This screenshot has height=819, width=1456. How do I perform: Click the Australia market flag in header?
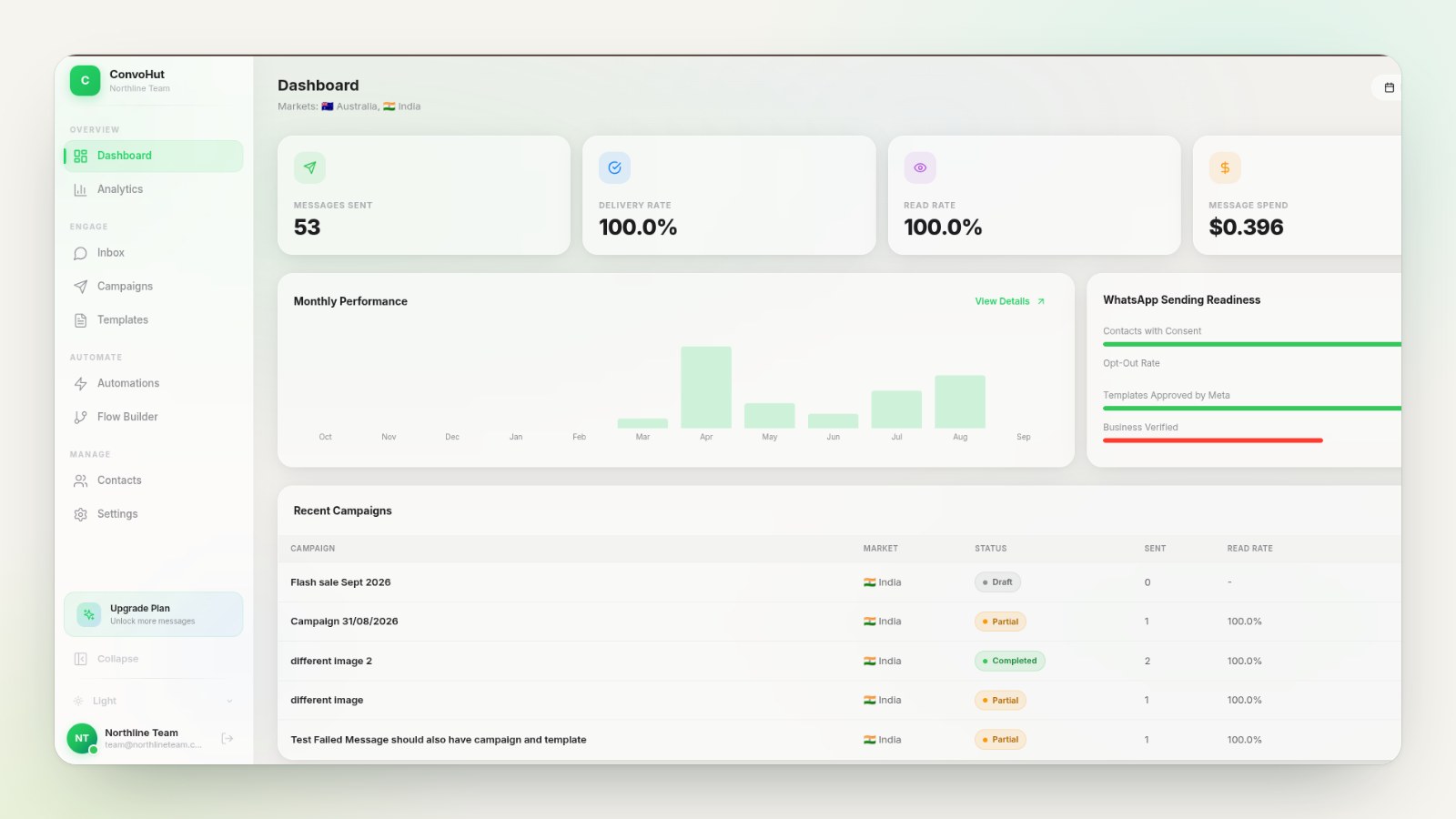tap(328, 106)
